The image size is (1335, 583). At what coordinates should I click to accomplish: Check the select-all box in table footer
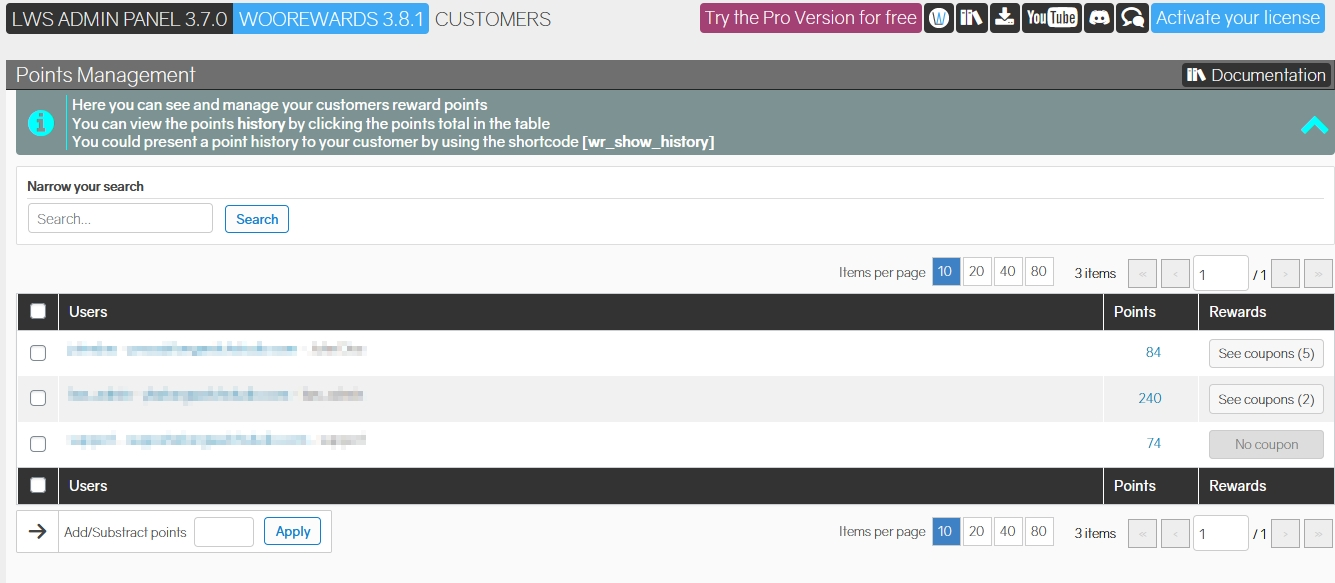point(38,486)
